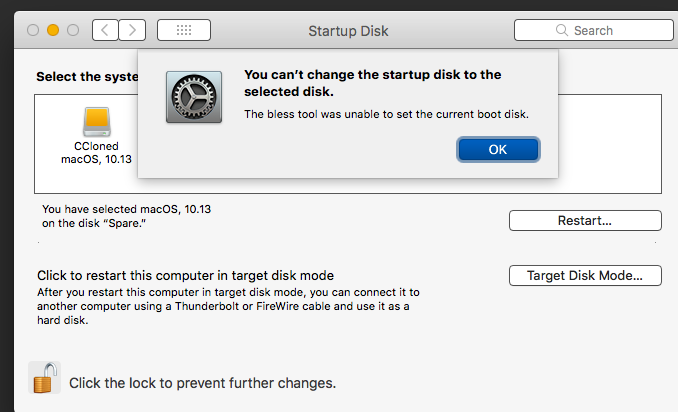Click the Restart... button

click(585, 220)
